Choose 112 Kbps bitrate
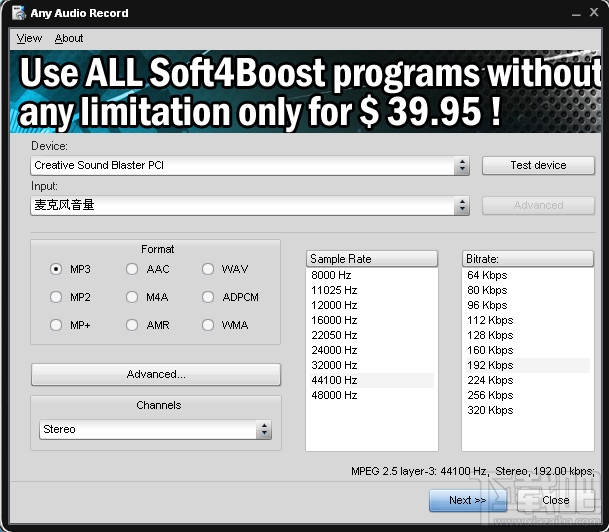The width and height of the screenshot is (609, 532). click(x=528, y=320)
